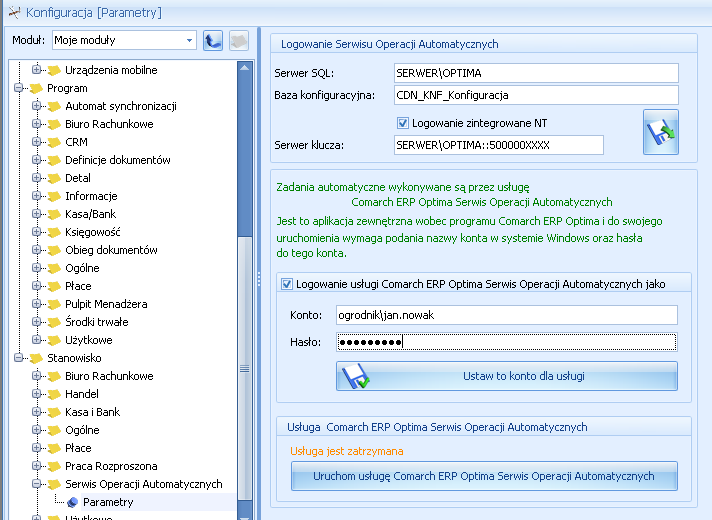Click the folder icon of Użytkowe under Program
712x520 pixels.
click(x=54, y=340)
